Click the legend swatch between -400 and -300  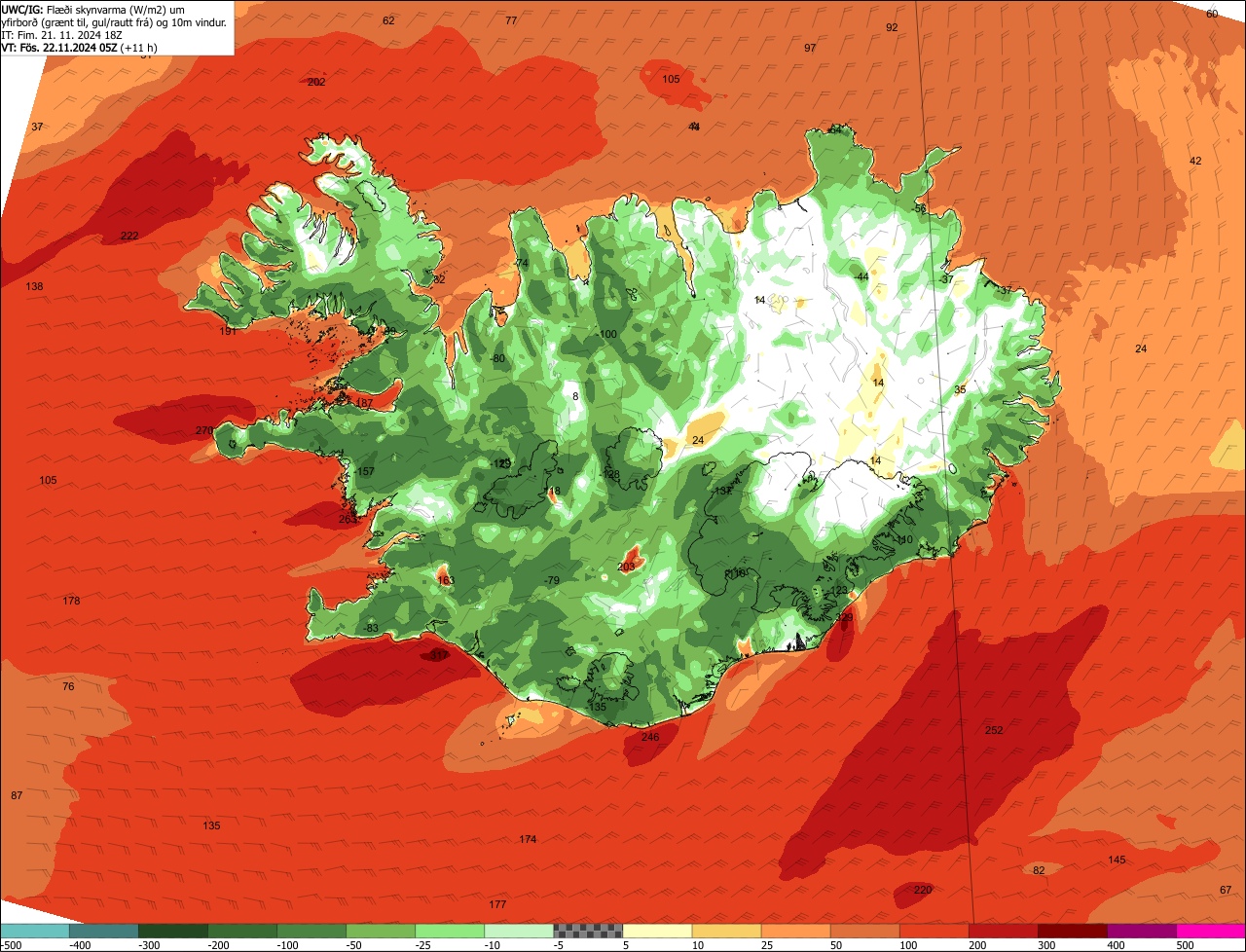click(104, 930)
